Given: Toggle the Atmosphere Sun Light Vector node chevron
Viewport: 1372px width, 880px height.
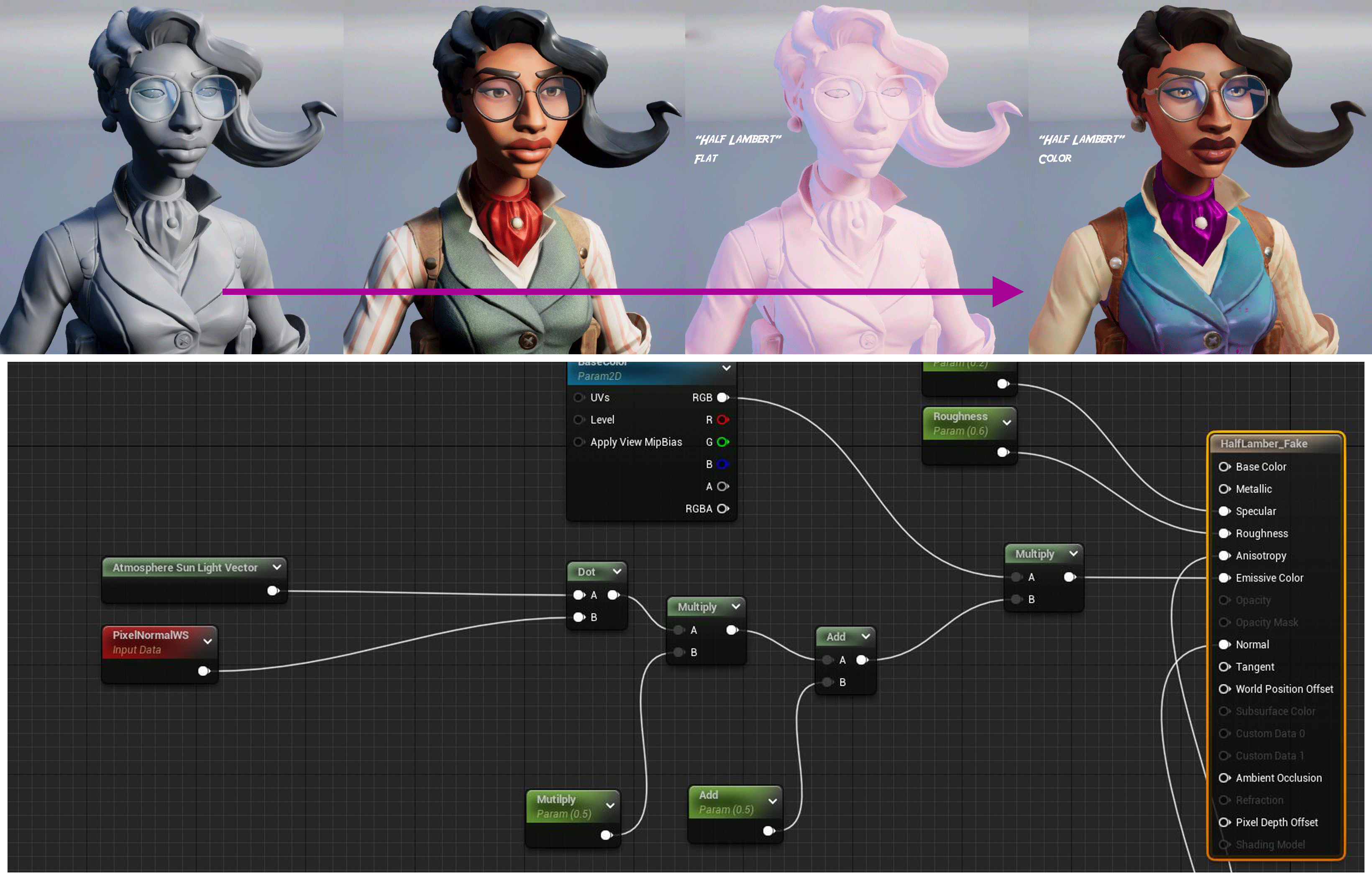Looking at the screenshot, I should coord(277,567).
